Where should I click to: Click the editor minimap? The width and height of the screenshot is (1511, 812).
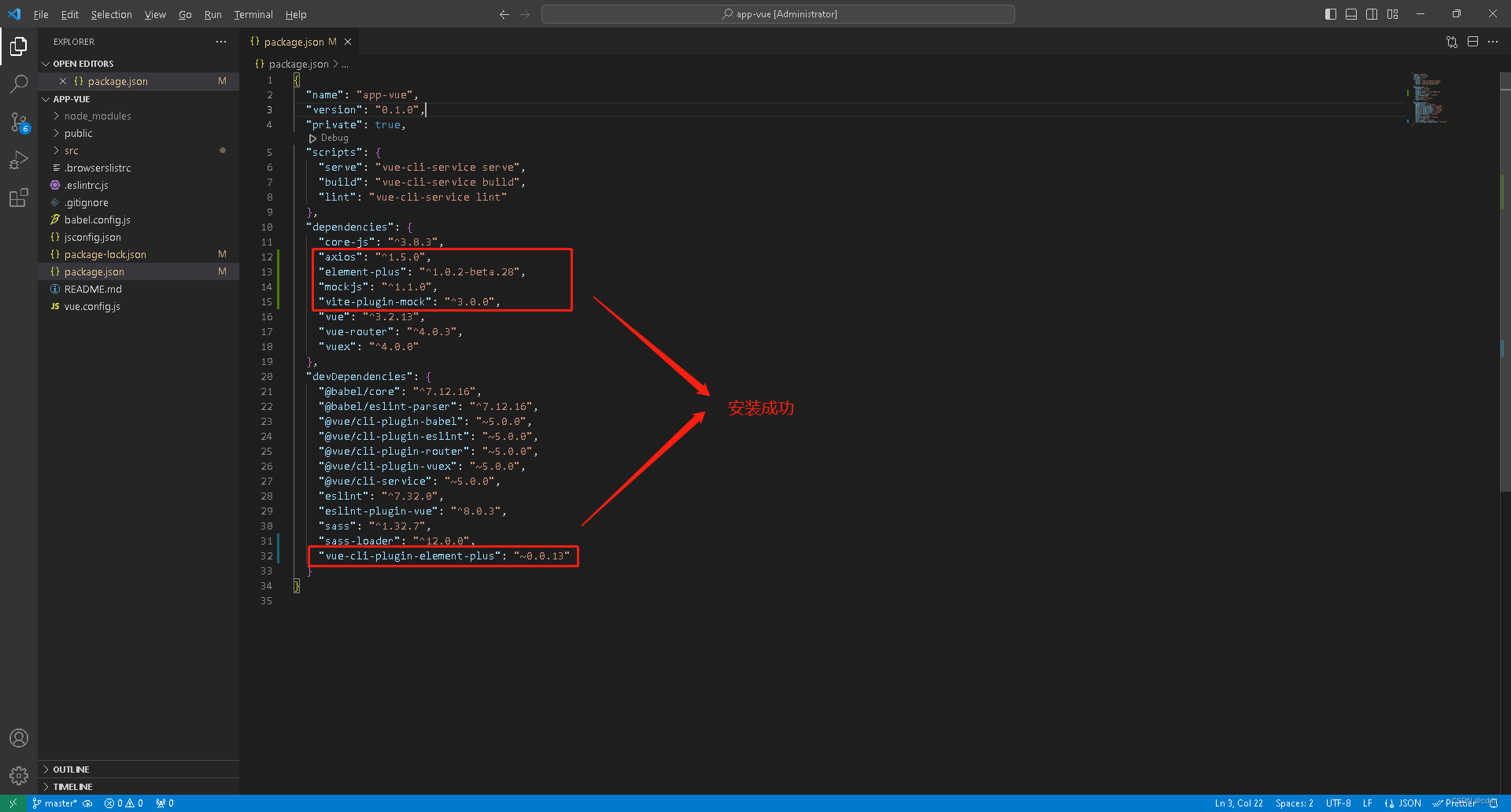coord(1429,98)
